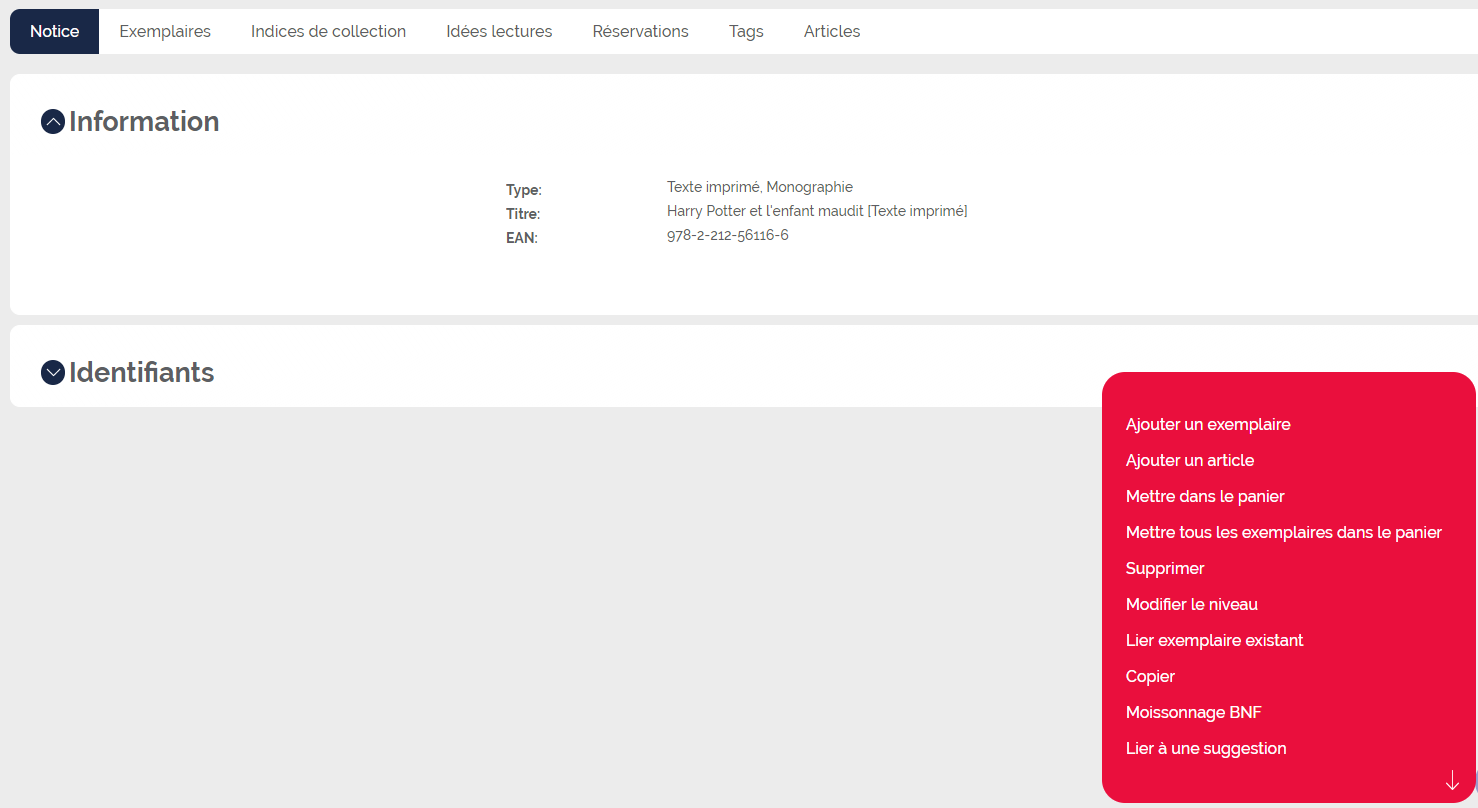This screenshot has width=1478, height=808.
Task: Click the down arrow in red menu
Action: 1452,780
